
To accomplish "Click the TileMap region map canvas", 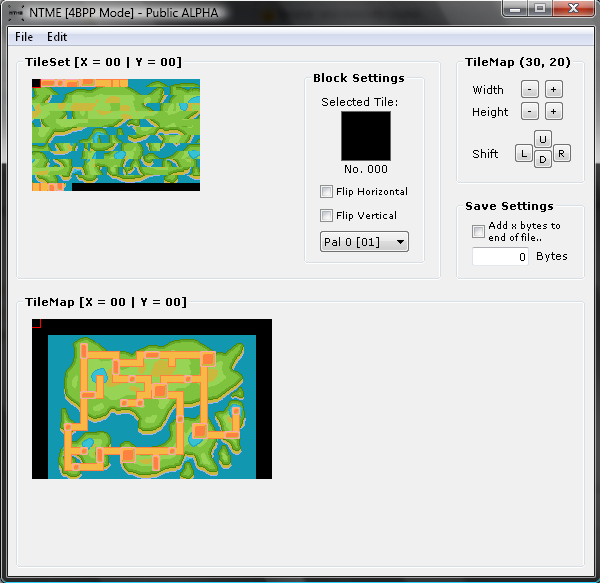I will pos(152,399).
